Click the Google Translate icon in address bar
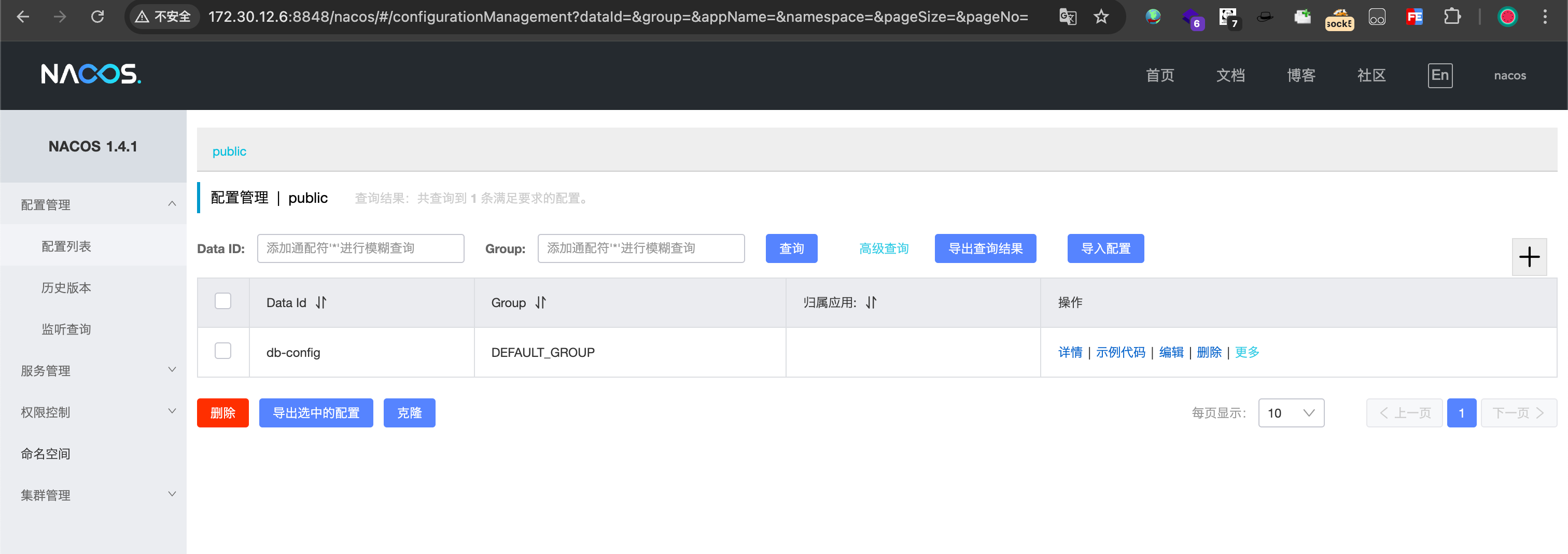This screenshot has width=1568, height=554. (1068, 17)
